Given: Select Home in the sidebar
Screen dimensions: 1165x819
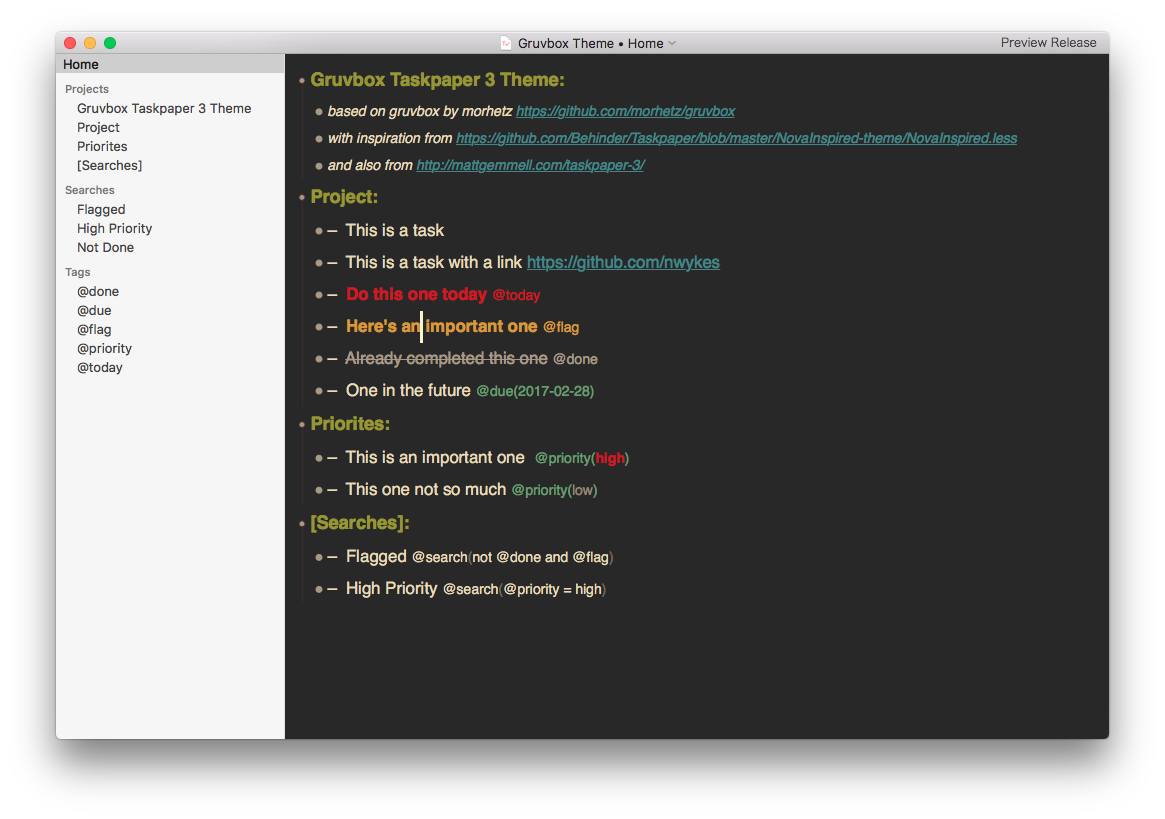Looking at the screenshot, I should click(x=170, y=64).
